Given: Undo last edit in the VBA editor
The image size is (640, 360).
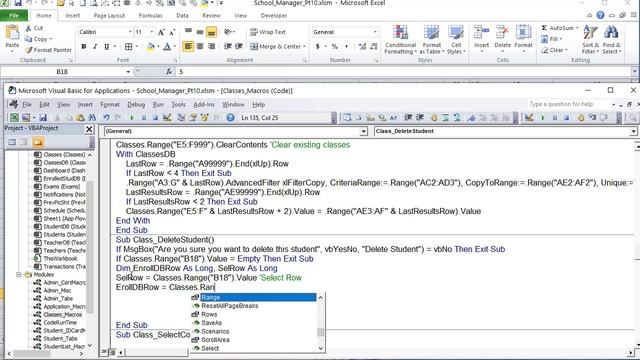Looking at the screenshot, I should pyautogui.click(x=106, y=118).
